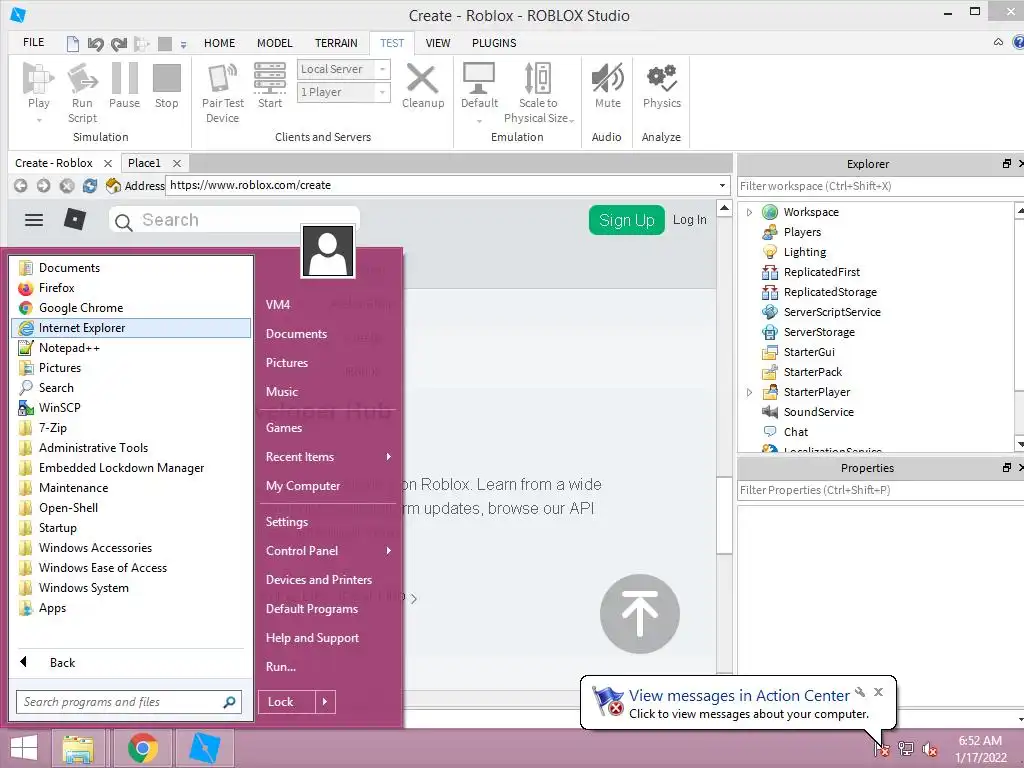Click the browser back arrow

click(21, 185)
